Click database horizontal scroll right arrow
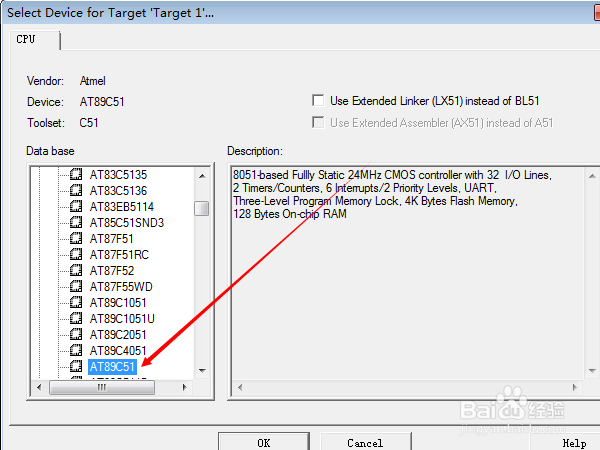600x450 pixels. 184,387
